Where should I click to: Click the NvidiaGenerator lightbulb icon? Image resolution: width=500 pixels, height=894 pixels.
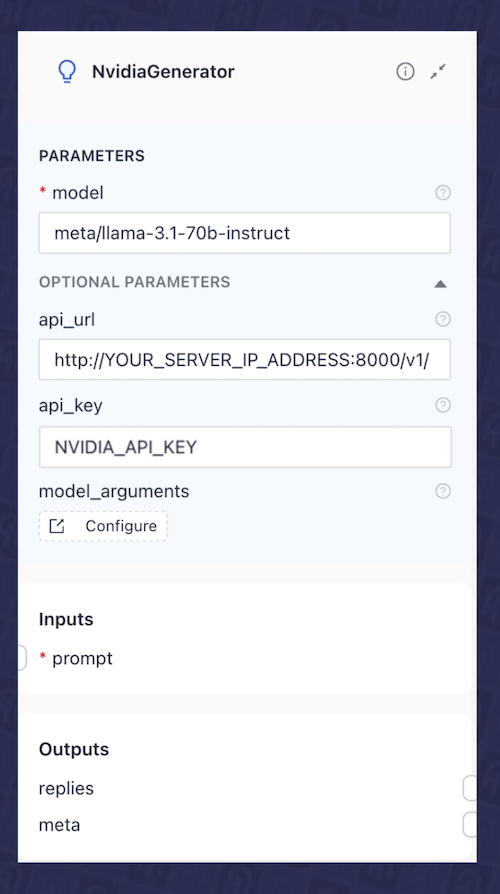tap(67, 72)
